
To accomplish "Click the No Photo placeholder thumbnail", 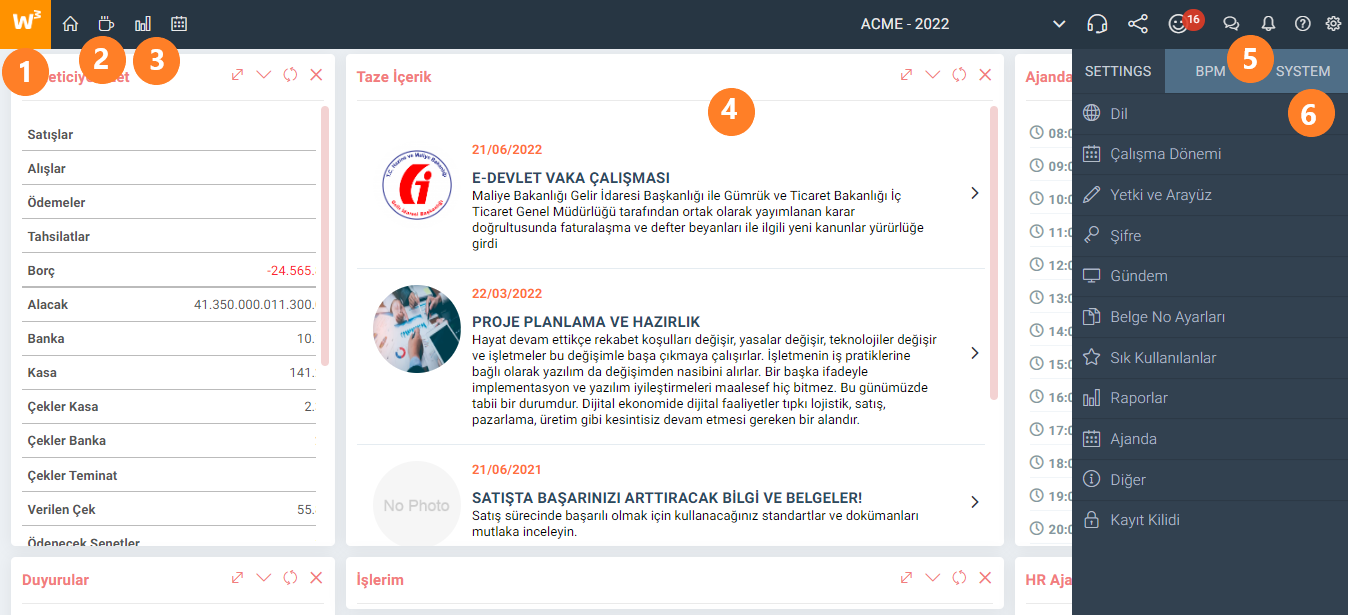I will [417, 504].
